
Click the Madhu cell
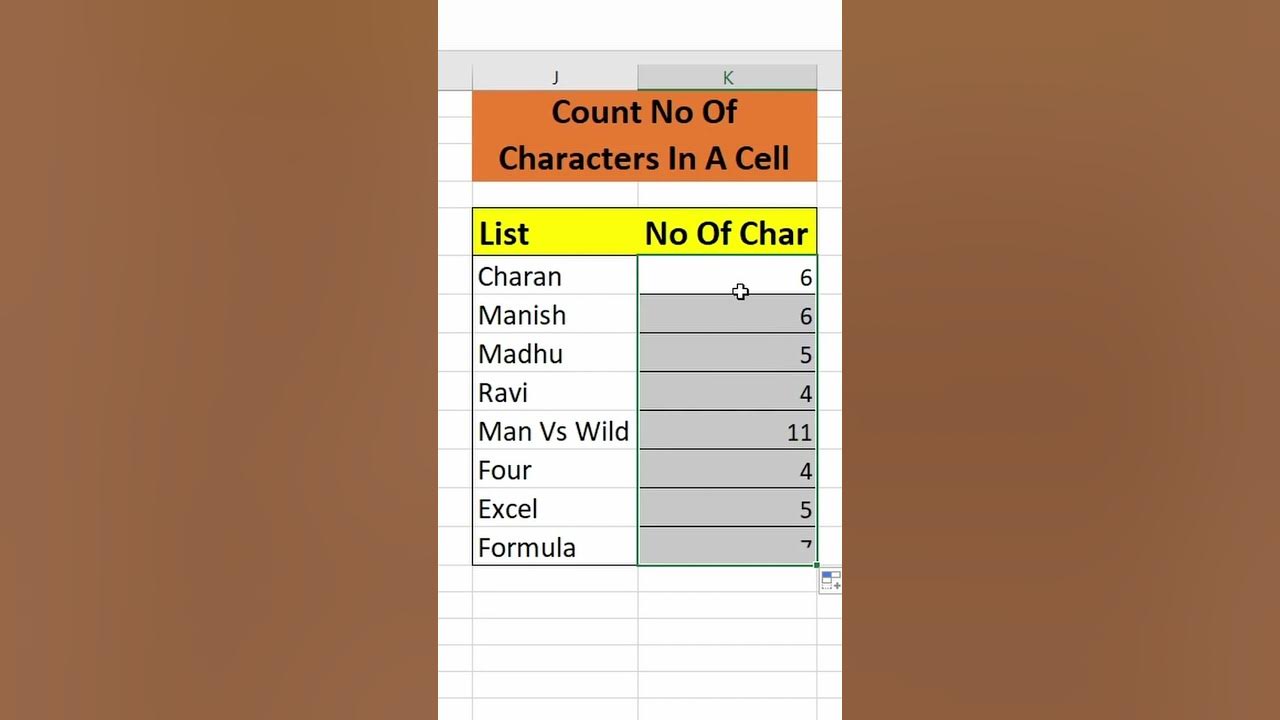(x=555, y=354)
